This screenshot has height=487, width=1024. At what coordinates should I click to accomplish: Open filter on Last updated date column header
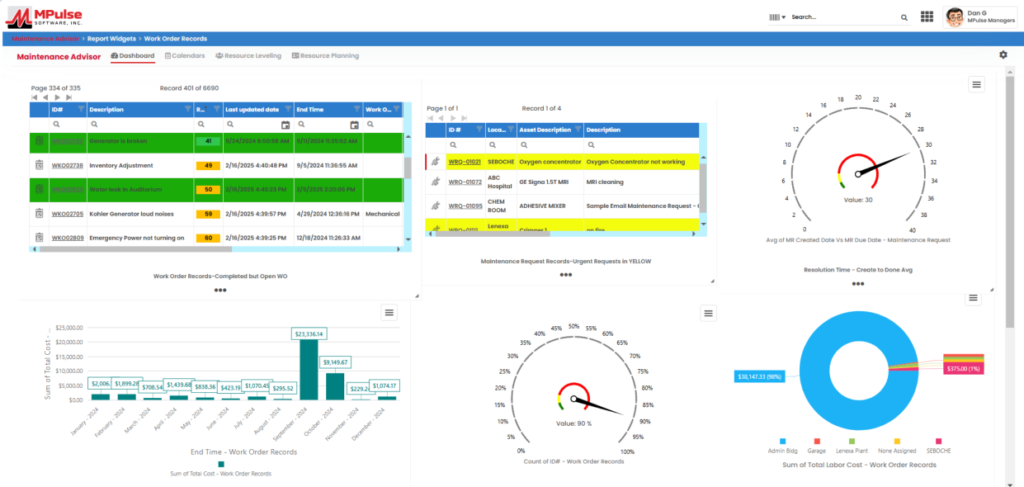click(x=286, y=110)
